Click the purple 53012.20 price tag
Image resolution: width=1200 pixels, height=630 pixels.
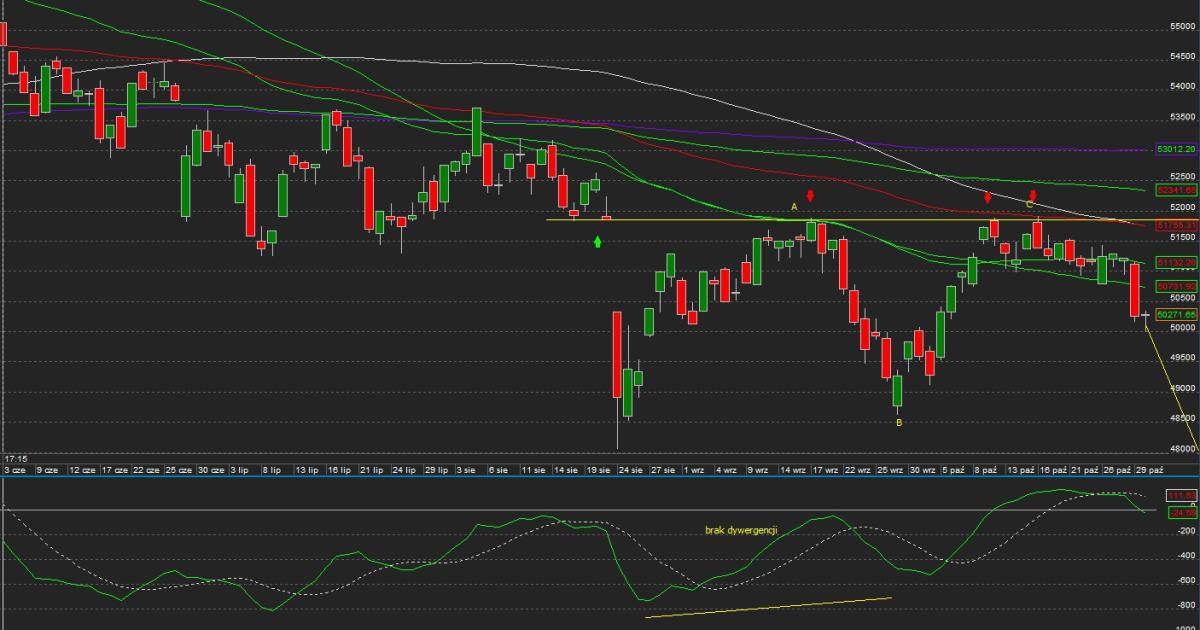coord(1176,149)
